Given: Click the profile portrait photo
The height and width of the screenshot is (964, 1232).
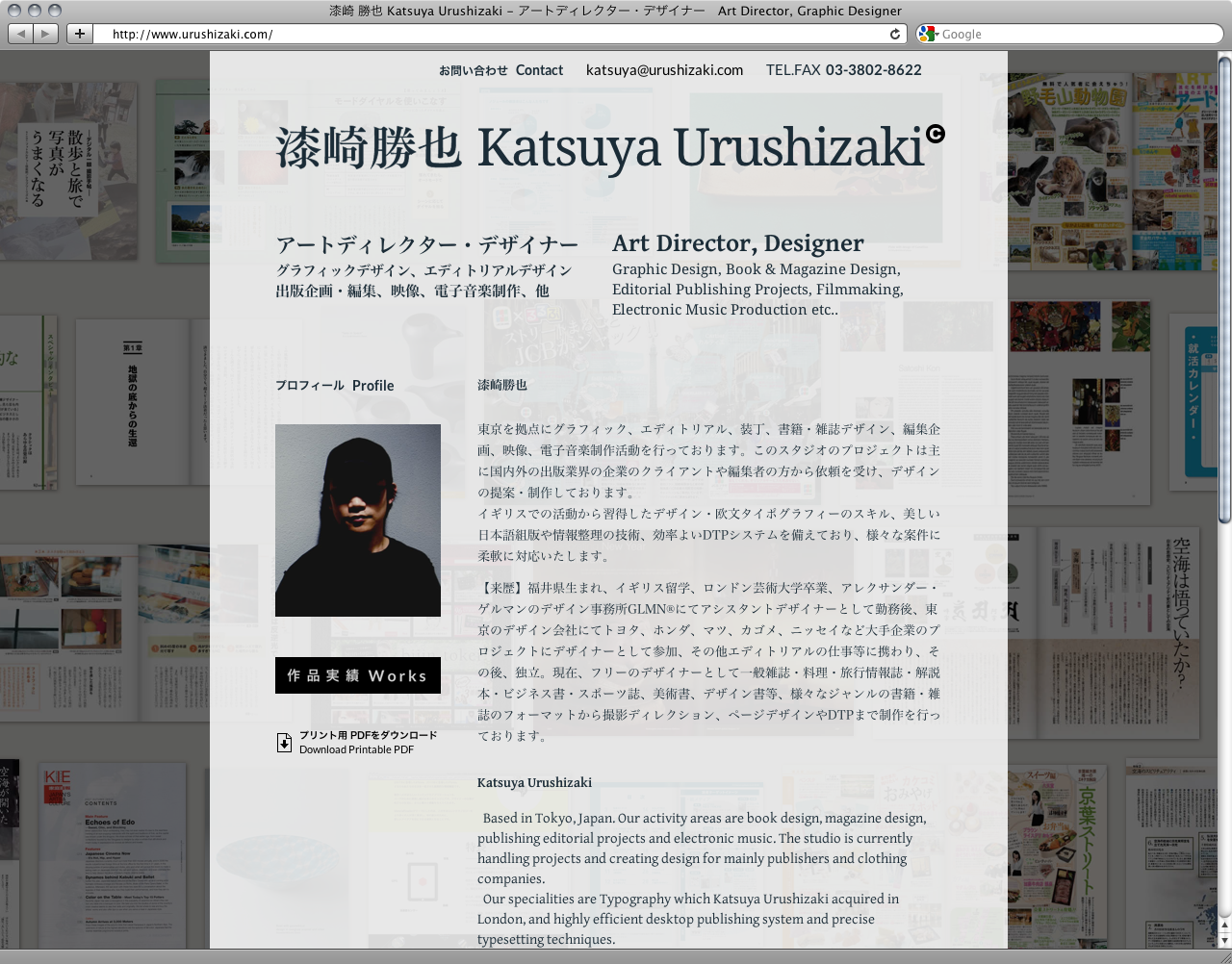Looking at the screenshot, I should 358,520.
